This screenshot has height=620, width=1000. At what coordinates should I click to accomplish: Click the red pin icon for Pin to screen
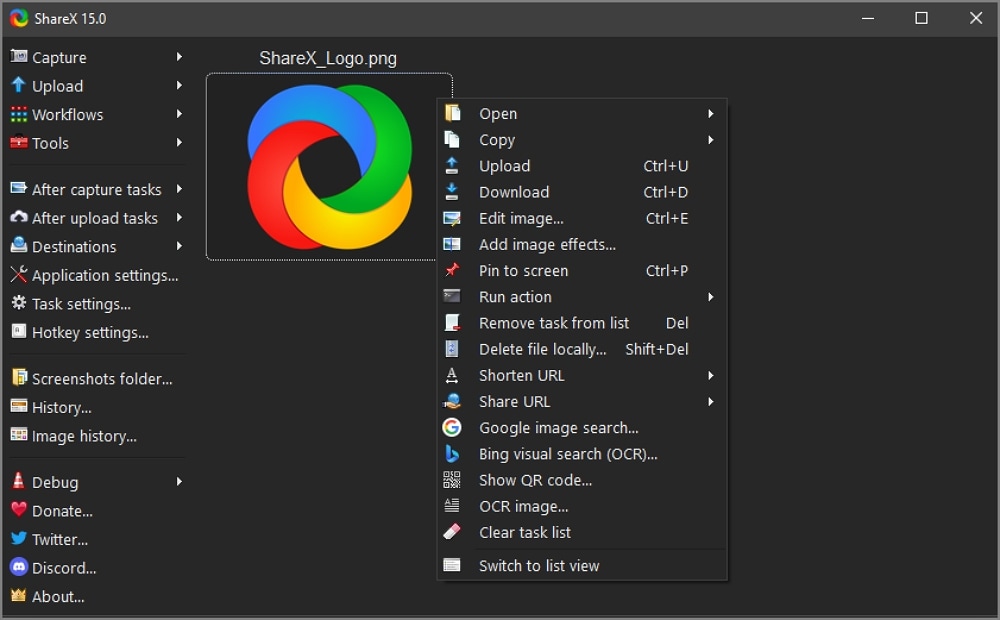coord(452,271)
